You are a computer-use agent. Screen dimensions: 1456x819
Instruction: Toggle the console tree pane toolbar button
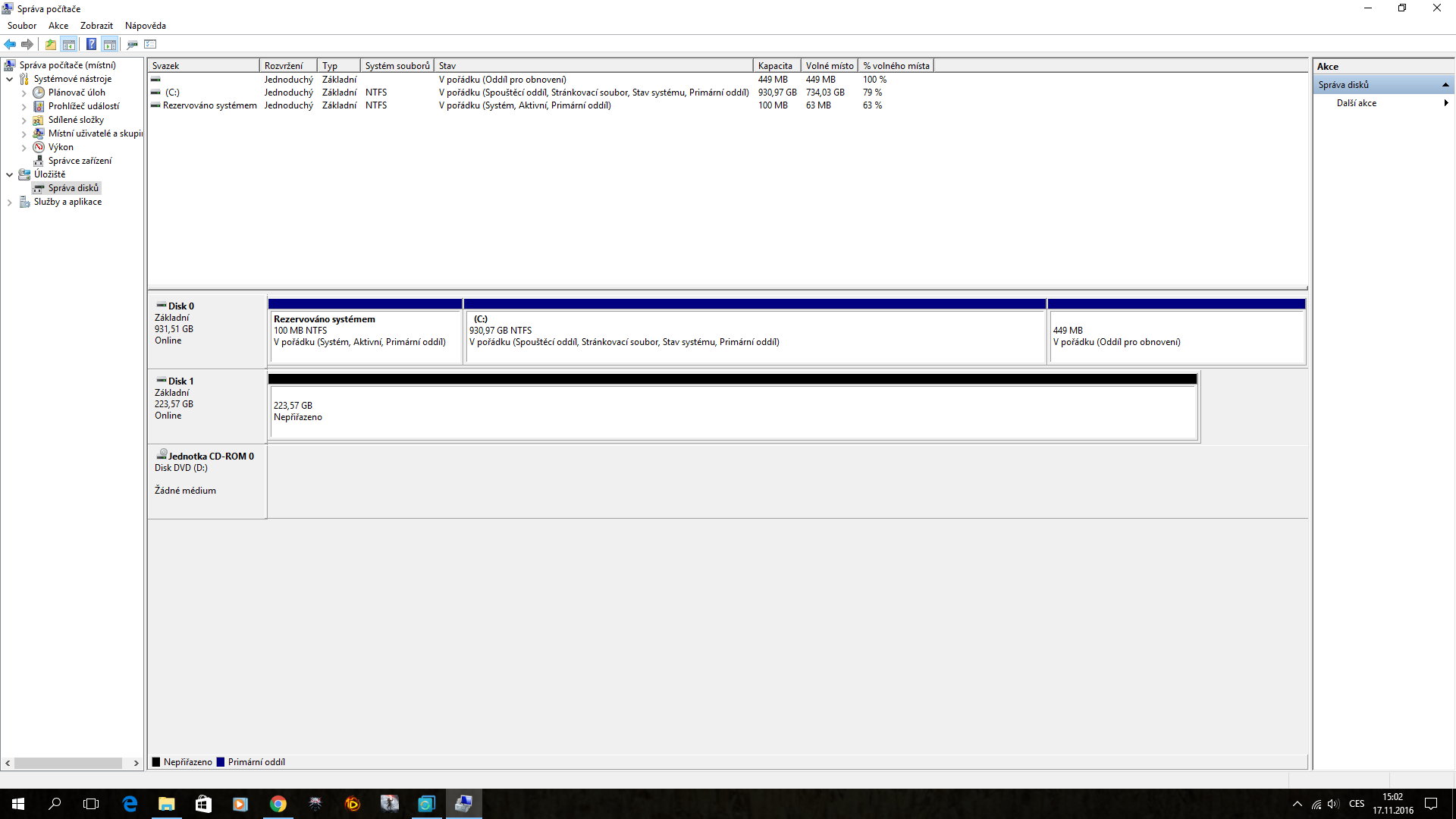[x=69, y=44]
